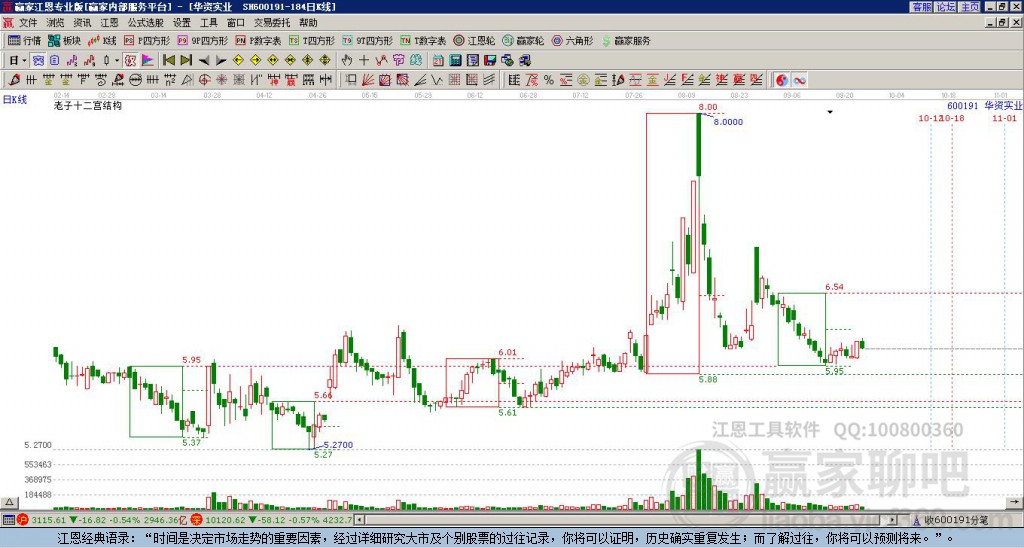Image resolution: width=1024 pixels, height=548 pixels.
Task: Open 赢家服务 with dollar icon
Action: point(626,40)
